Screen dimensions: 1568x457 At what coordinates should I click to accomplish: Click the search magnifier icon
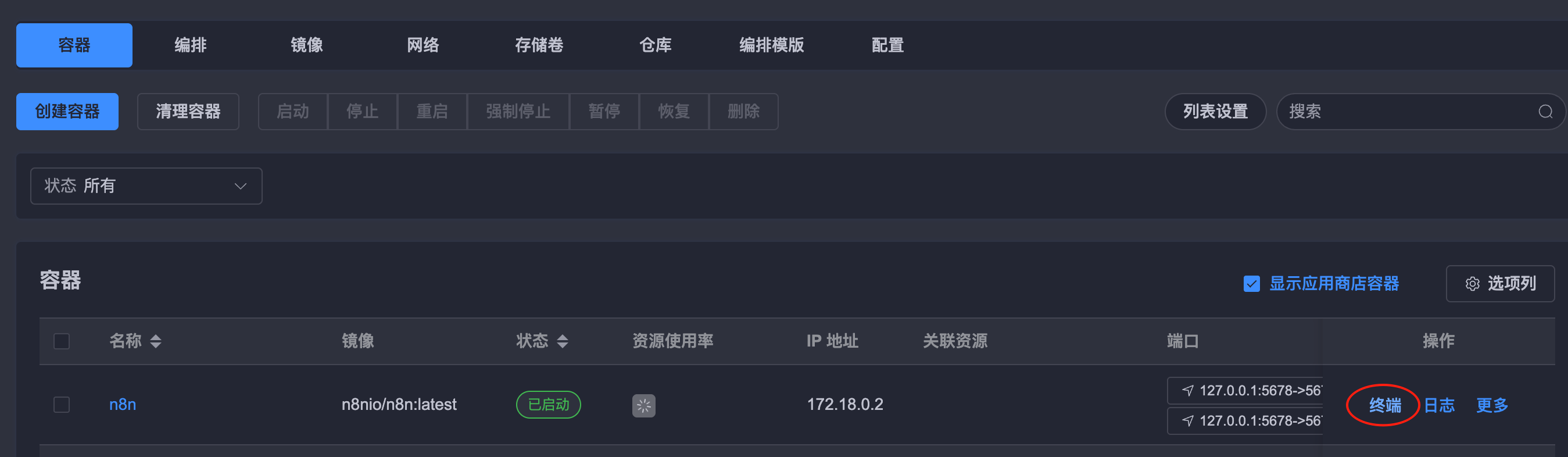[1545, 112]
